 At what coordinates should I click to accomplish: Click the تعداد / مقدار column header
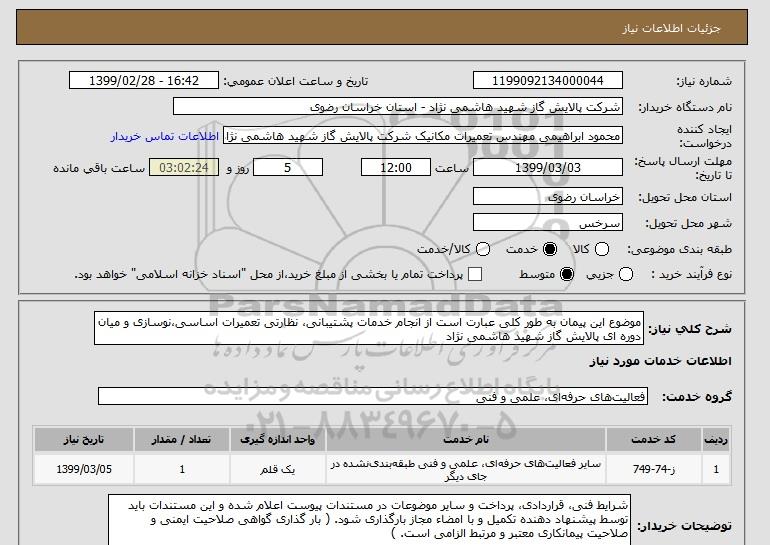(182, 439)
